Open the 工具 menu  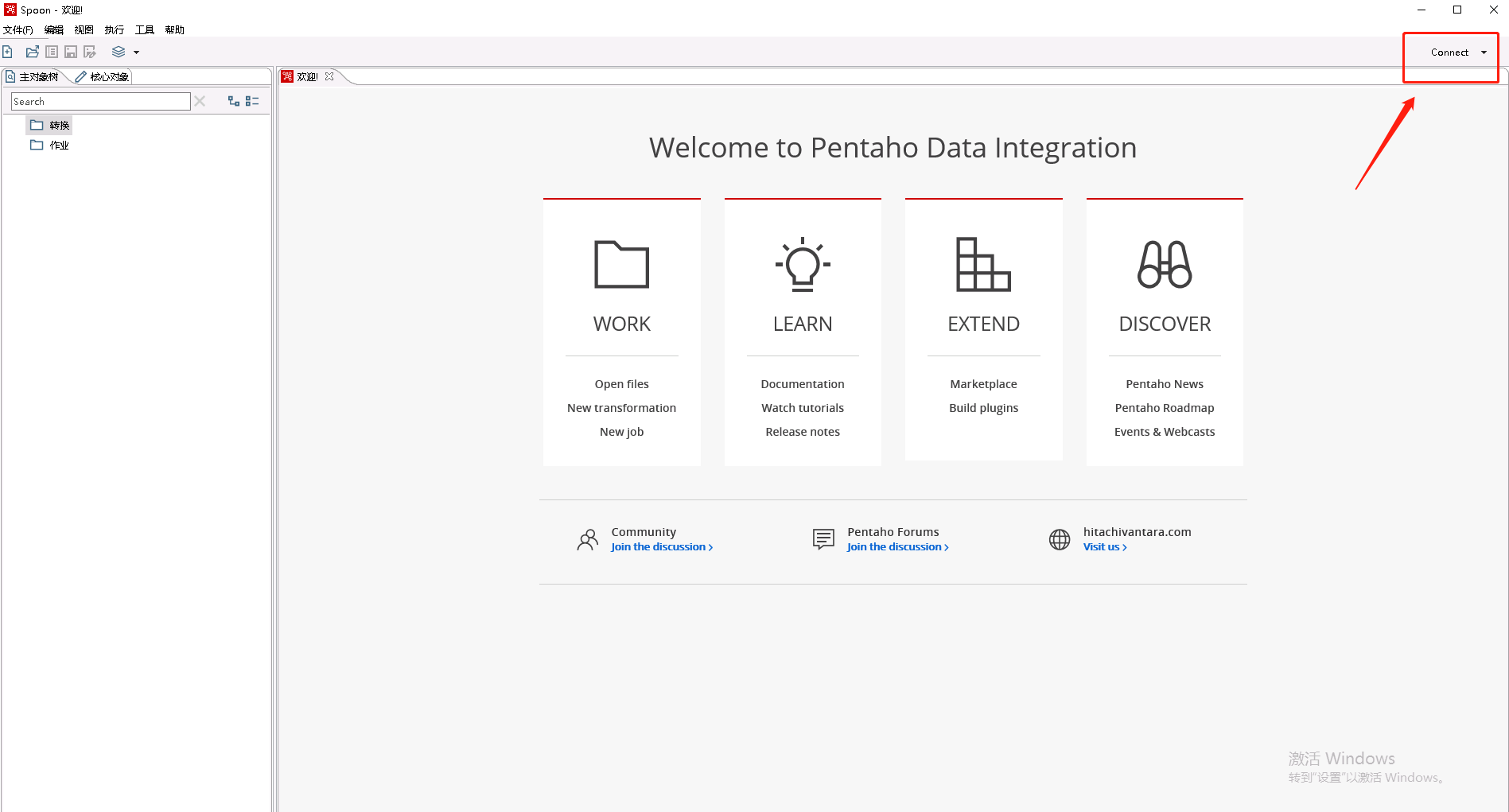[145, 29]
